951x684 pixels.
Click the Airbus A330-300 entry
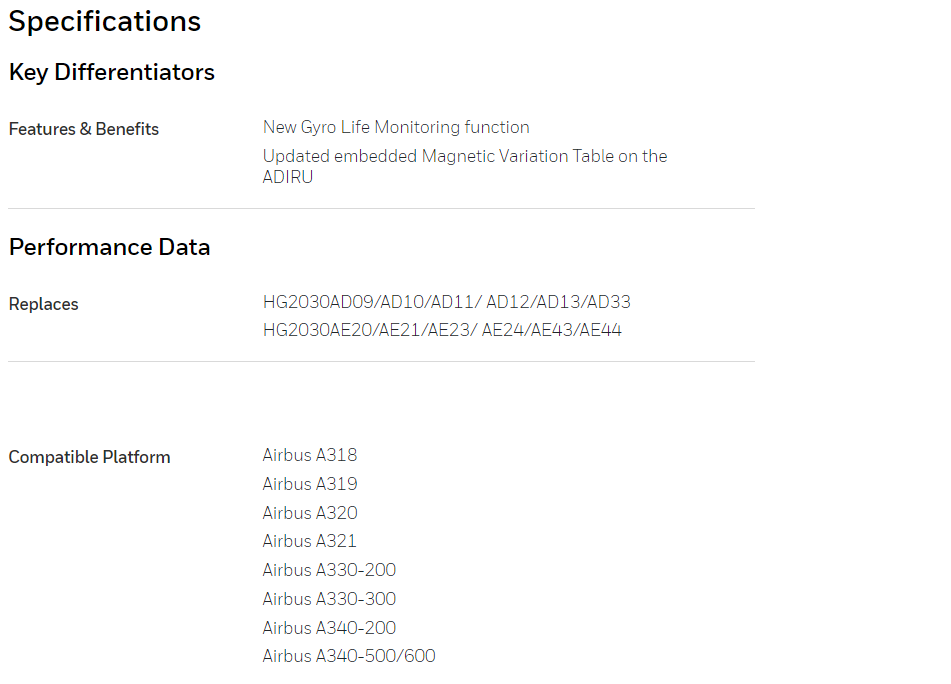point(329,599)
